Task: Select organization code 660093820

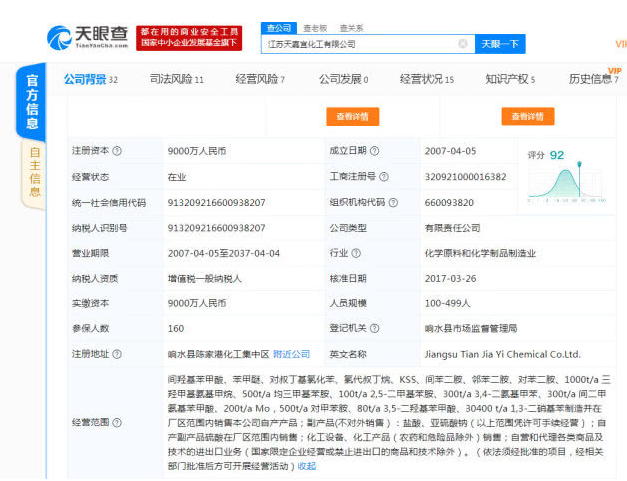Action: (x=449, y=203)
